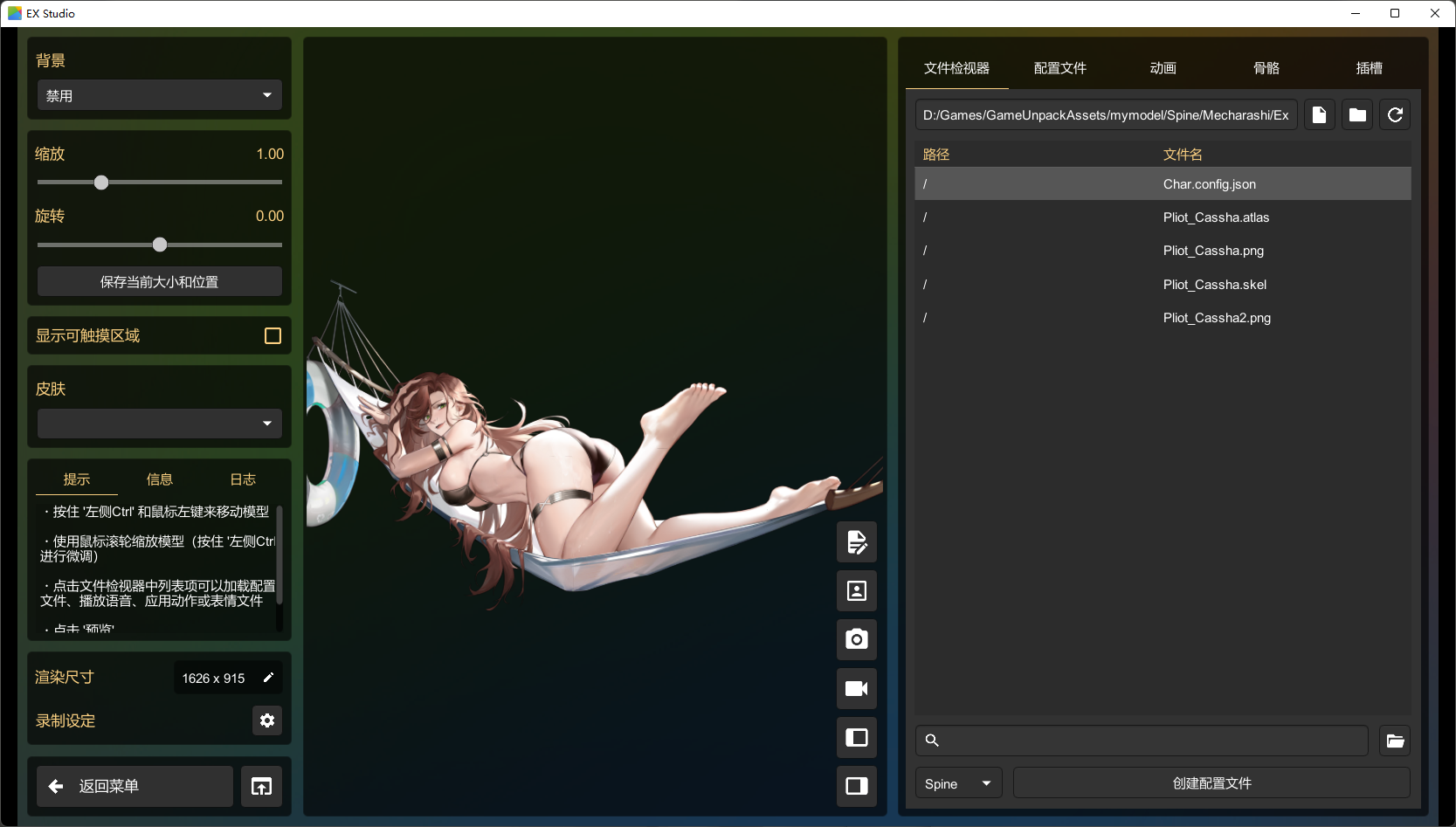Click the magnifier search icon
Screen dimensions: 1456x827
pyautogui.click(x=932, y=741)
